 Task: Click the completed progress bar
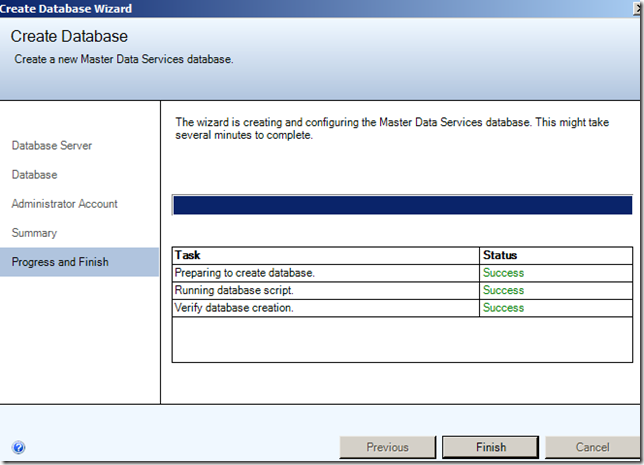[x=402, y=205]
